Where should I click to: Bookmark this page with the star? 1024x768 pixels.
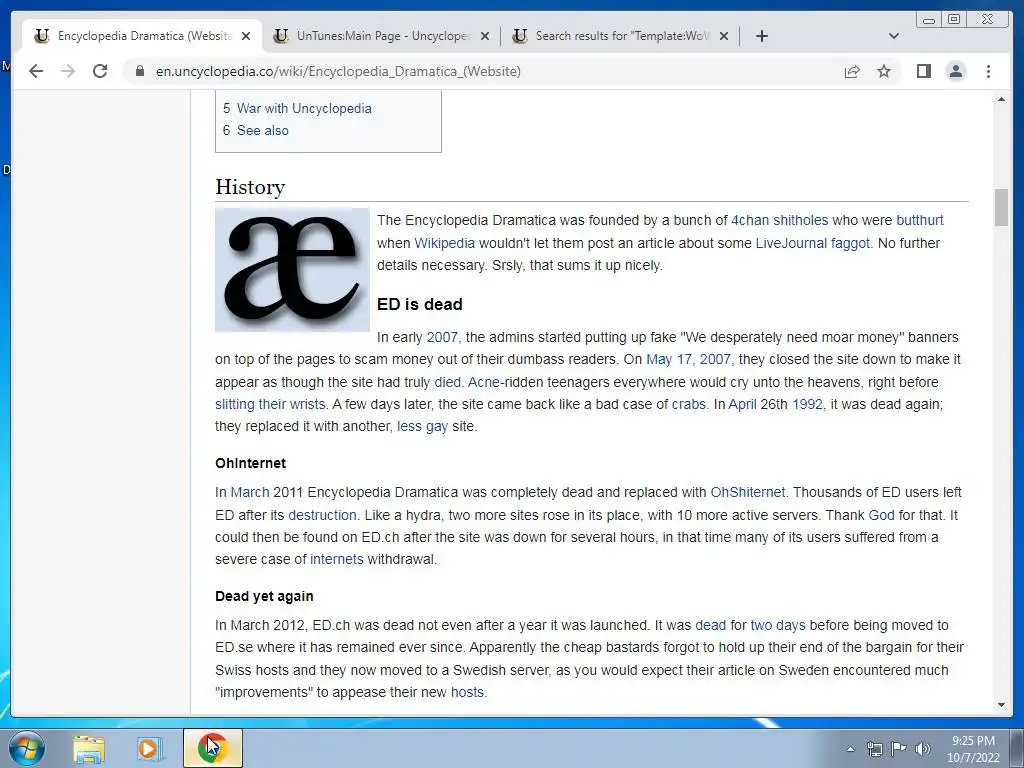tap(884, 71)
